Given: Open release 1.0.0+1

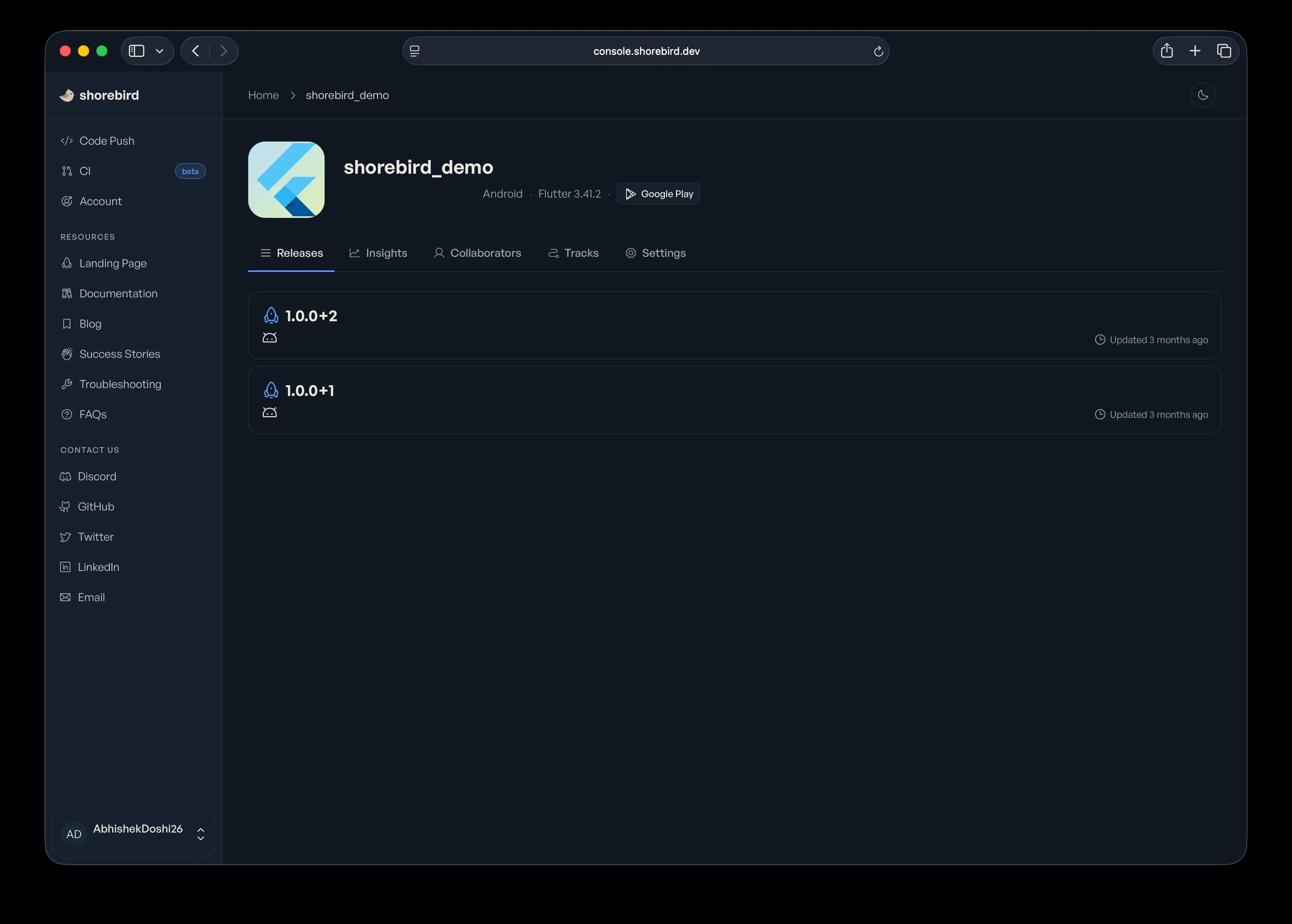Looking at the screenshot, I should coord(735,400).
